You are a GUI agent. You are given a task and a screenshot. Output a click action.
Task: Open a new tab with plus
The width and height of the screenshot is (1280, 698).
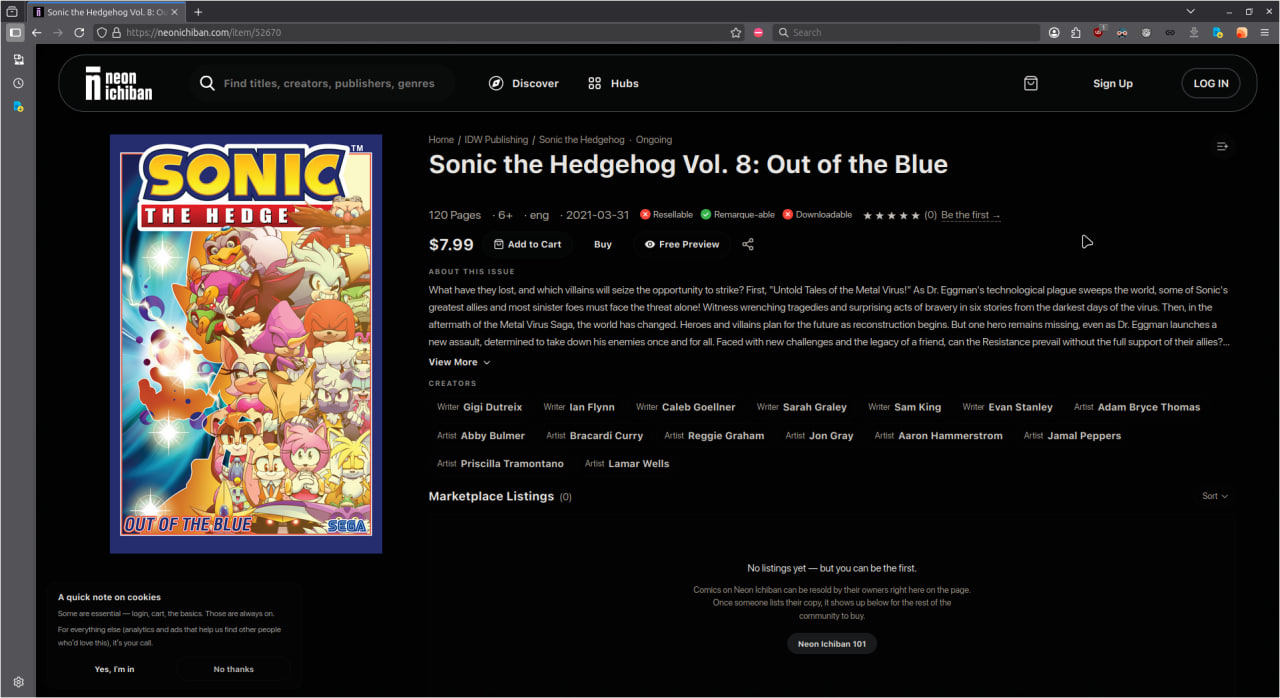(x=198, y=11)
